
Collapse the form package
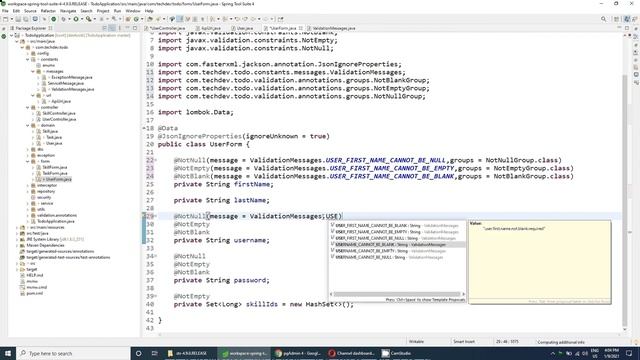pyautogui.click(x=28, y=161)
